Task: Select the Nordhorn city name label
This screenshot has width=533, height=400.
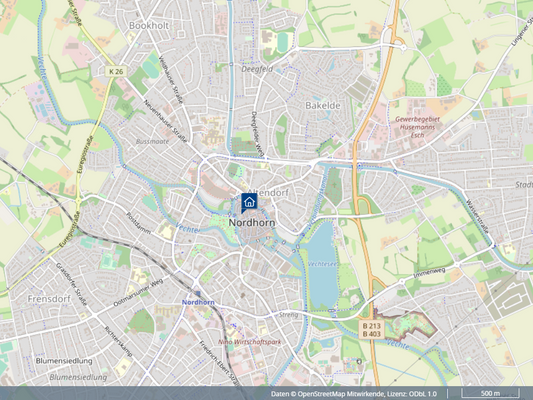Action: click(252, 223)
